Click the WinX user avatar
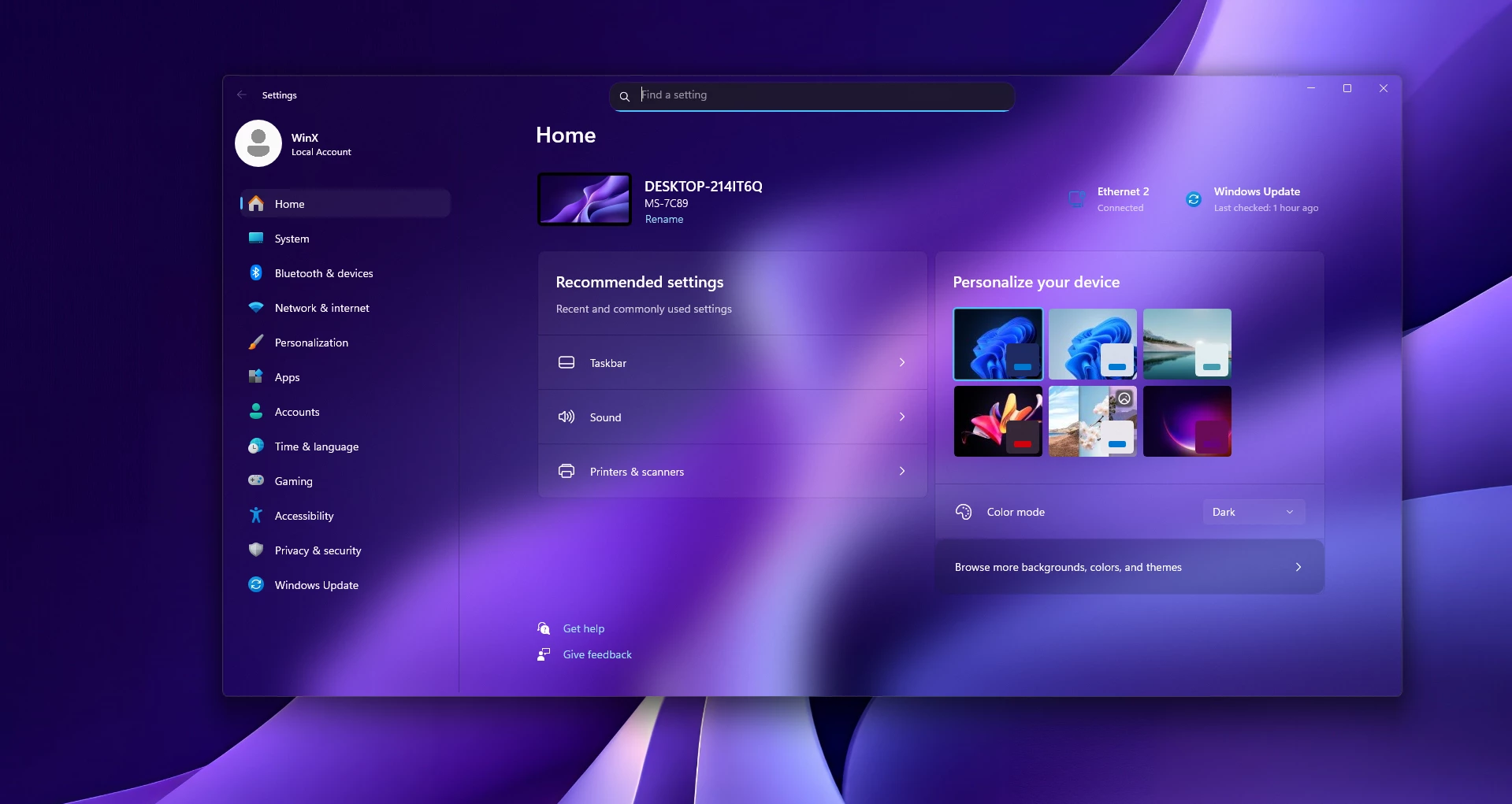 [258, 143]
